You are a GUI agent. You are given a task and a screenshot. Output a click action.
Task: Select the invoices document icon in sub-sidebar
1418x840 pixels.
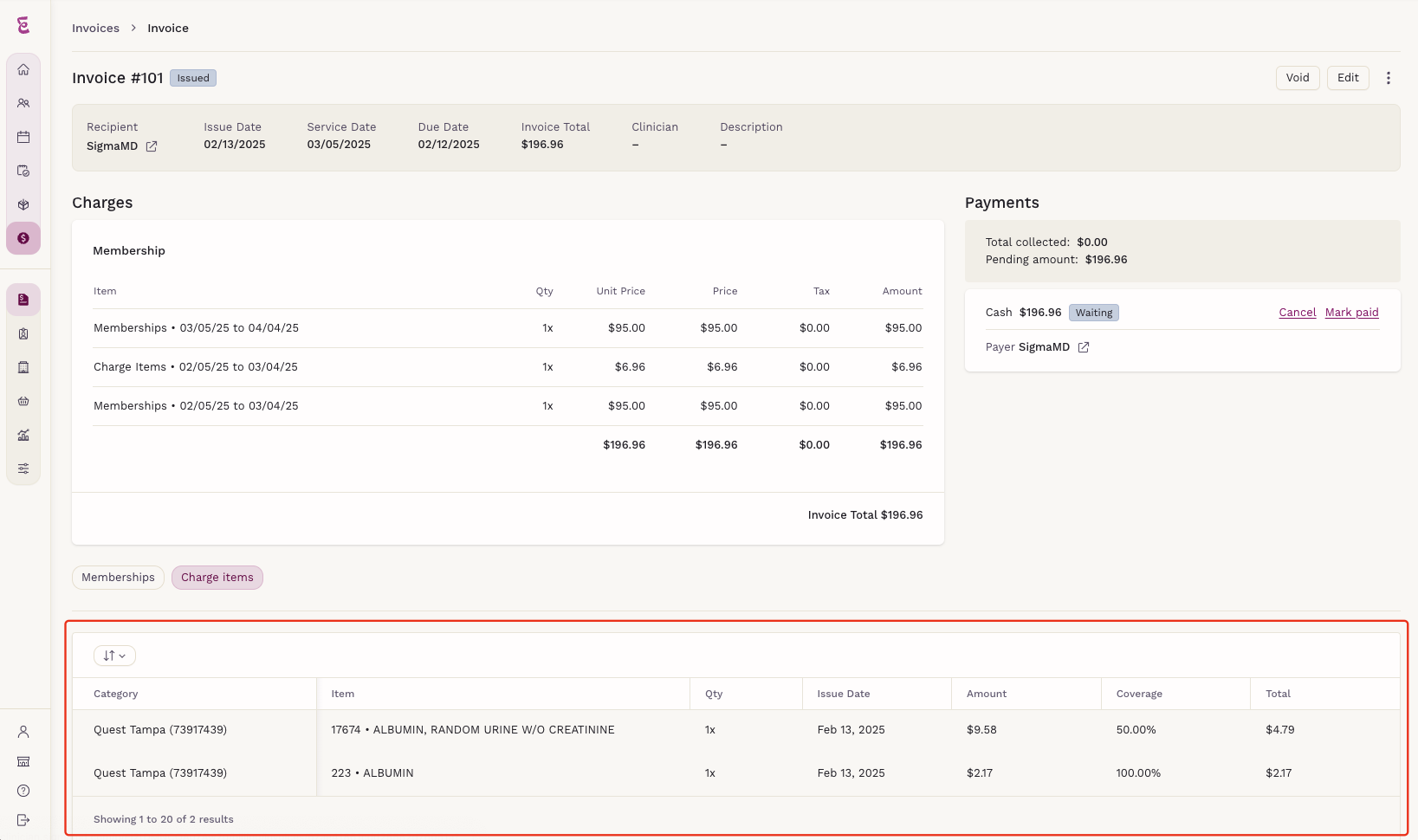23,300
